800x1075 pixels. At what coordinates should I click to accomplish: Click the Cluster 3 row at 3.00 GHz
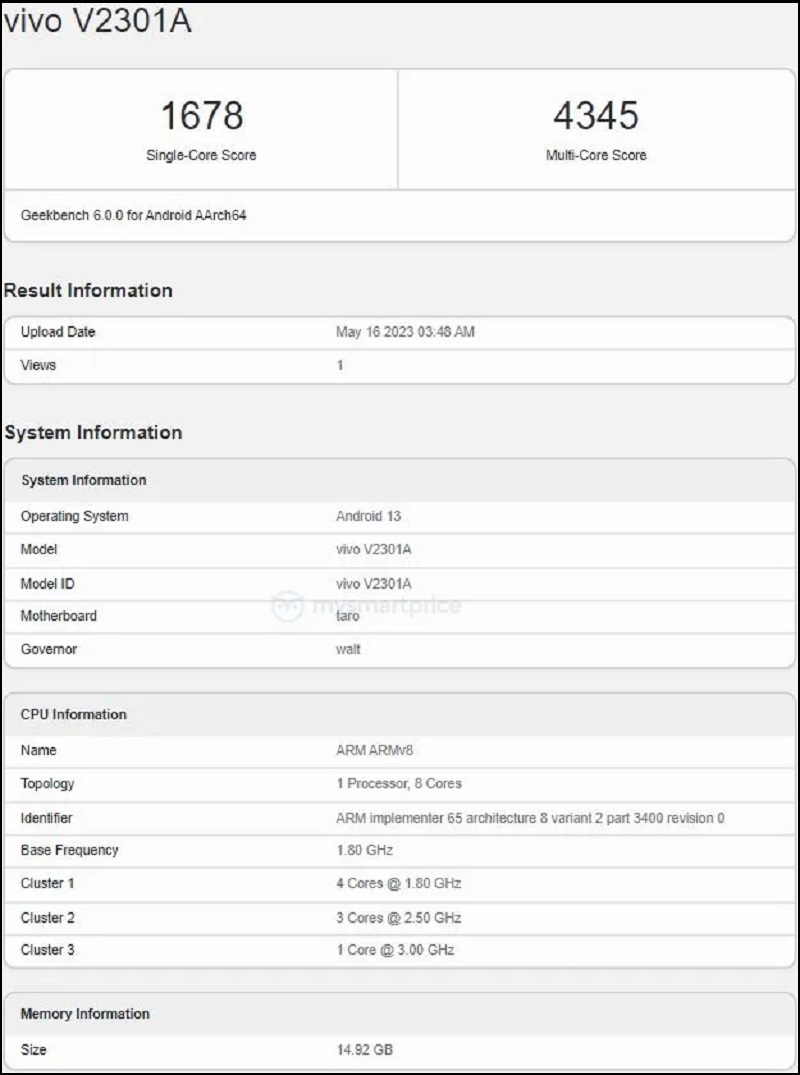pyautogui.click(x=400, y=950)
